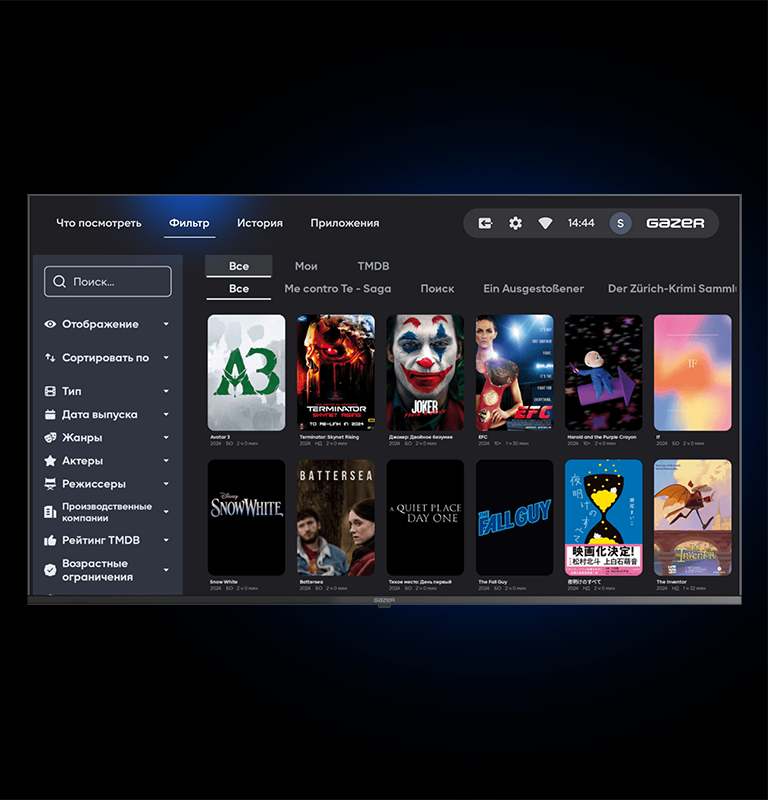Image resolution: width=768 pixels, height=800 pixels.
Task: Choose the Поиск collection tab
Action: [x=437, y=289]
